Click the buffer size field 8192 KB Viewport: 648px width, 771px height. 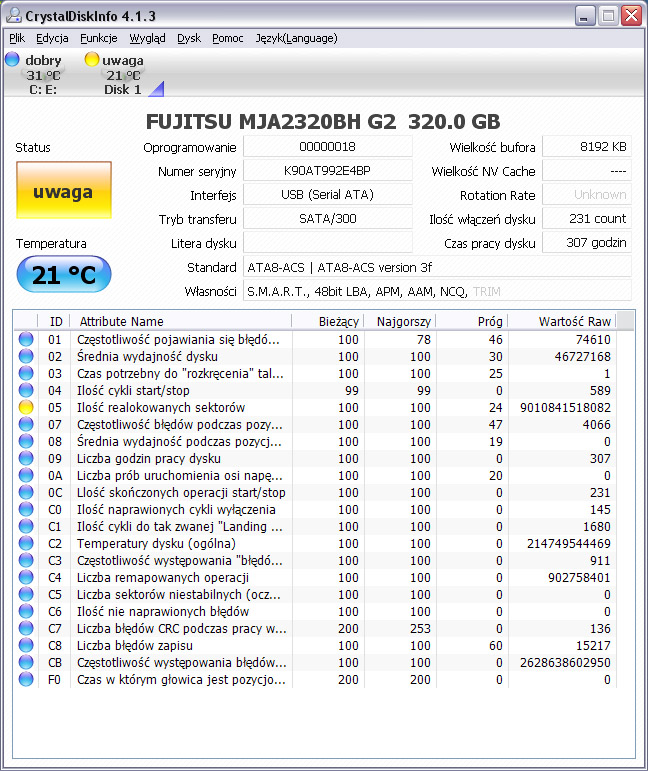587,147
